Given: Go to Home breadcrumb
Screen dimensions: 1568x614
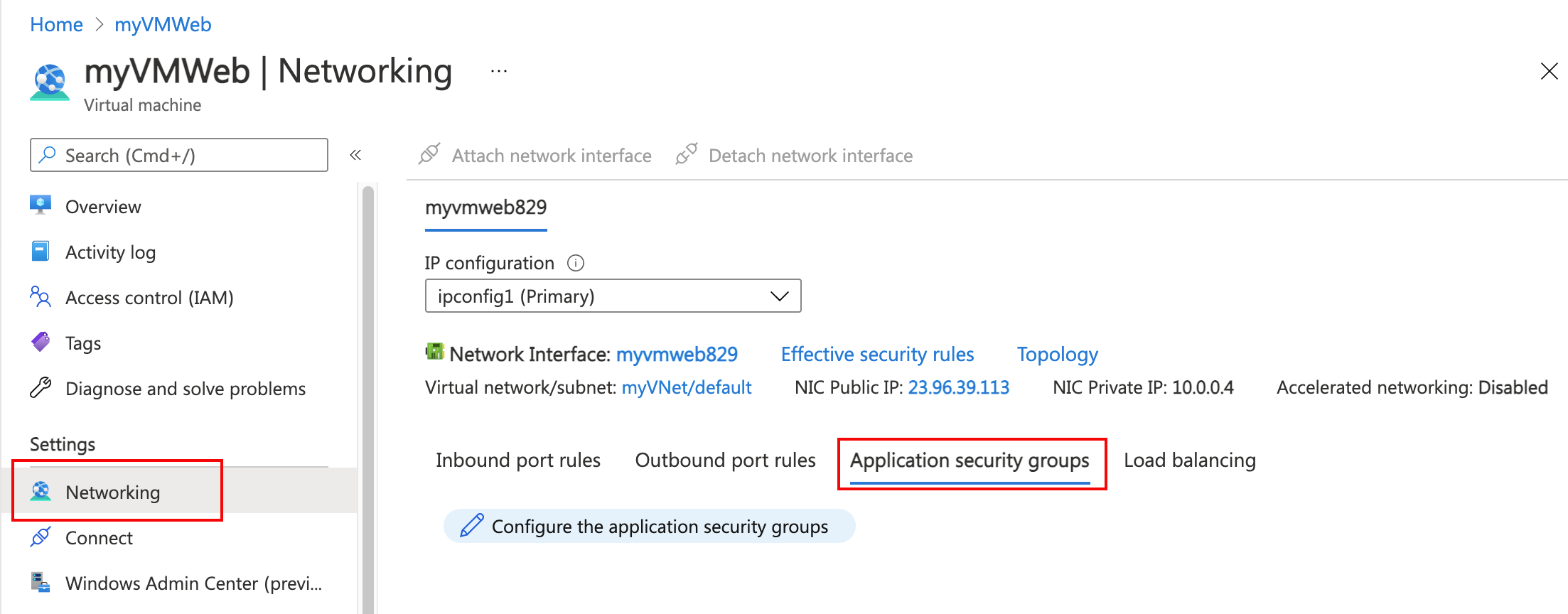Looking at the screenshot, I should click(56, 25).
